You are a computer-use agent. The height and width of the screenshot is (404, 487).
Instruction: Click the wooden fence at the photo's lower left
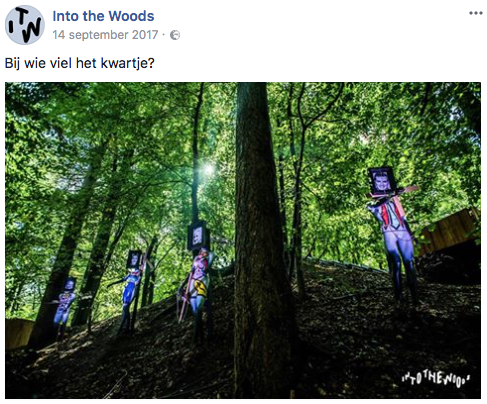tap(18, 333)
